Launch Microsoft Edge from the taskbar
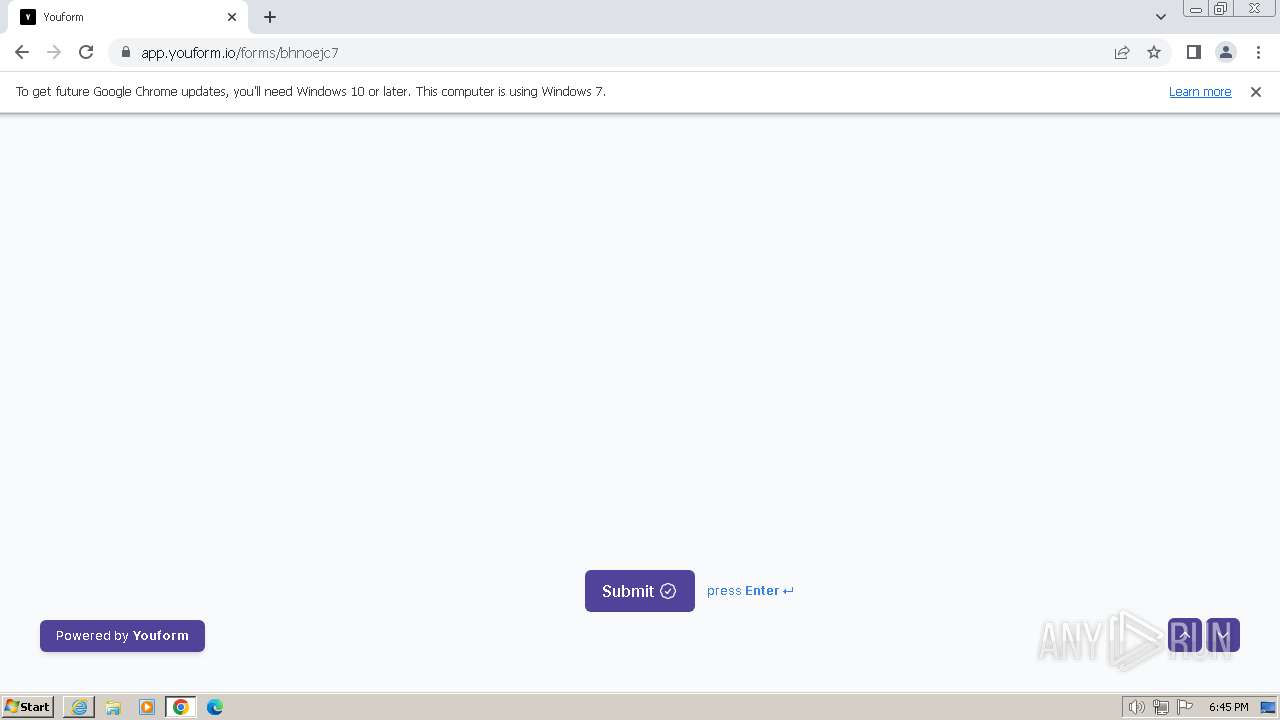This screenshot has height=720, width=1280. point(215,707)
